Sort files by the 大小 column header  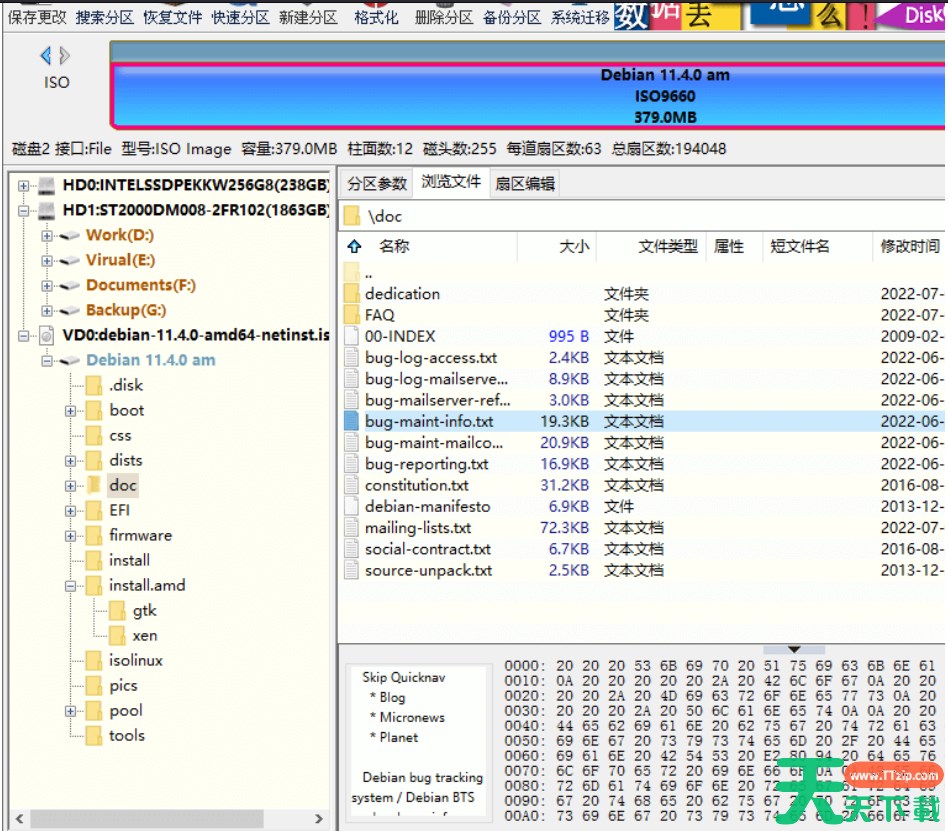(573, 246)
